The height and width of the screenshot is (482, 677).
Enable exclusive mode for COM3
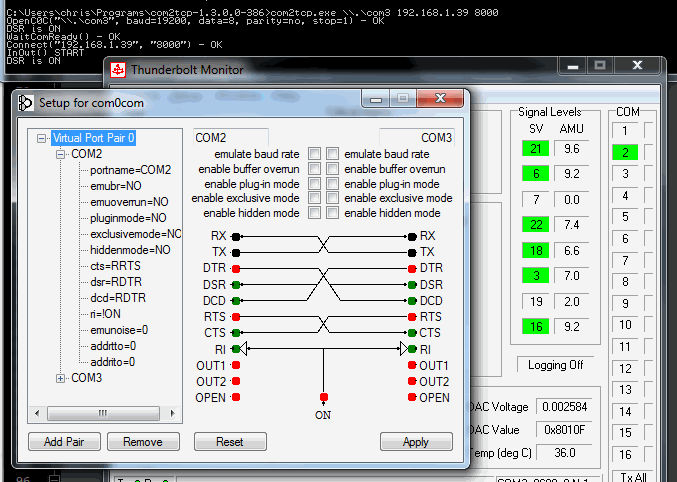[332, 198]
